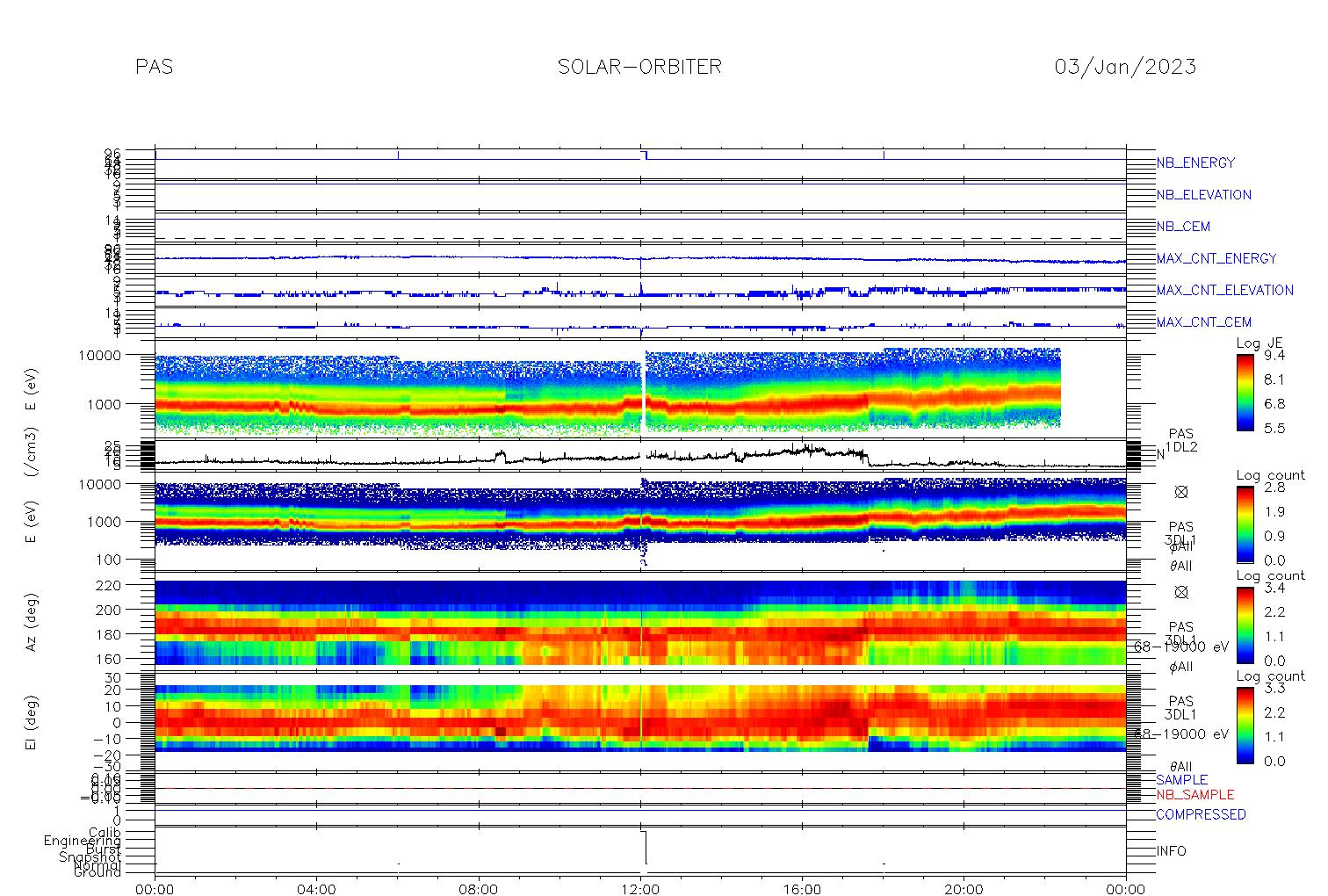Click the 20:00 time axis tick
The image size is (1328, 896).
[x=964, y=889]
